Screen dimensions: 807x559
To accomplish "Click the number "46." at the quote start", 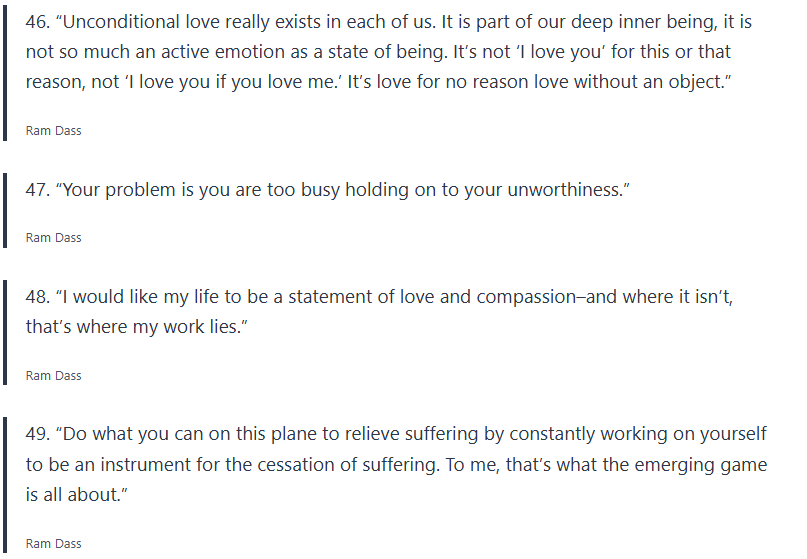I will click(39, 23).
